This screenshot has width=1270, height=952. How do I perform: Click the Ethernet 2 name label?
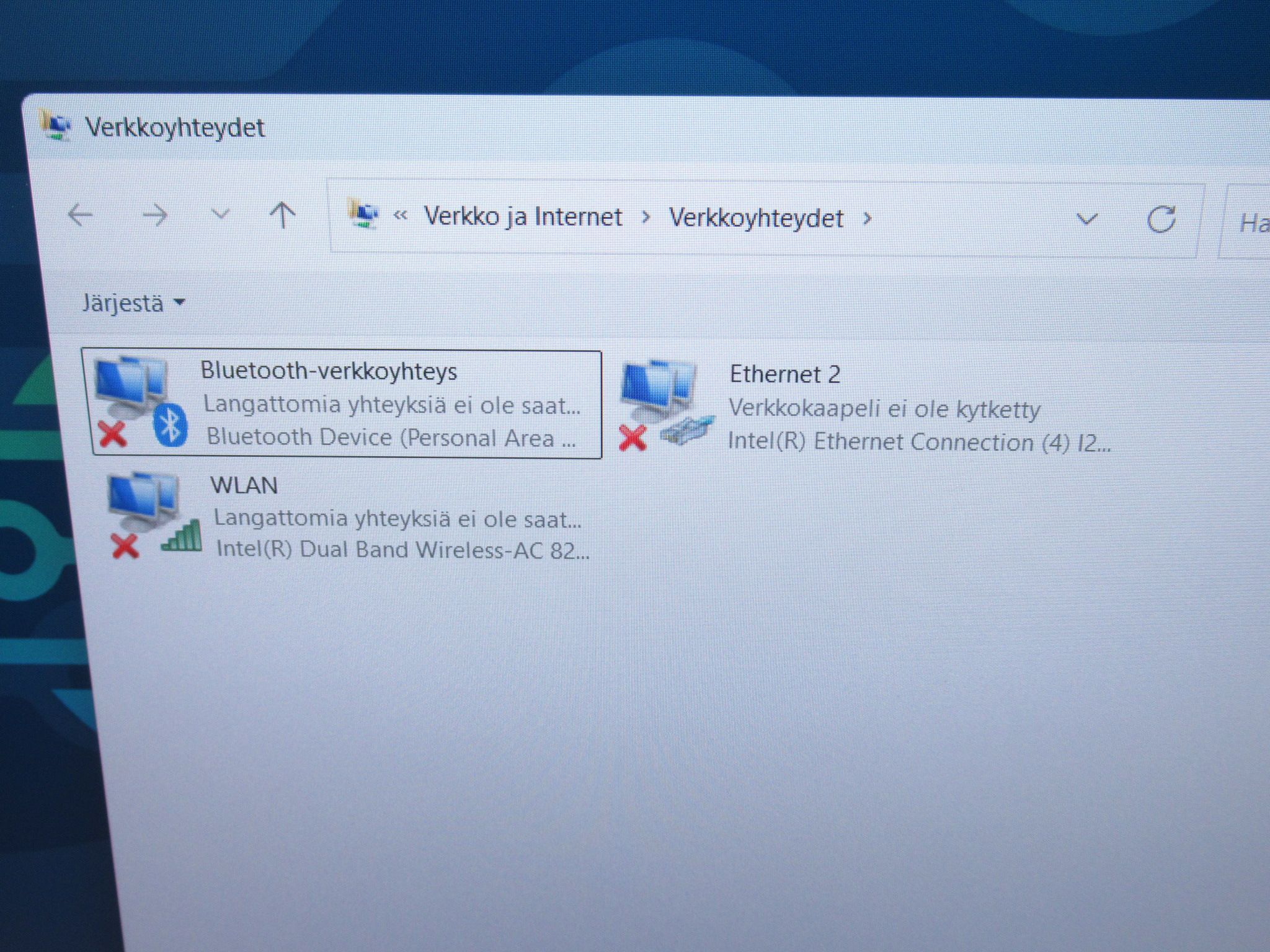pos(785,374)
